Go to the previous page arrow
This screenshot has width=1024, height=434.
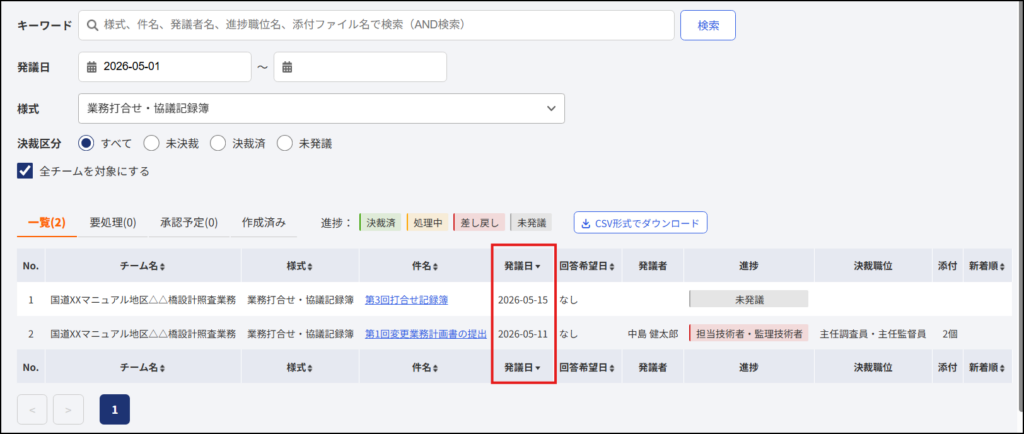33,410
